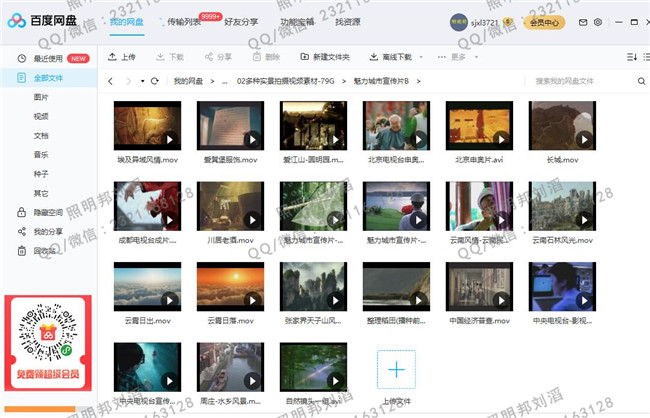Viewport: 650px width, 418px height.
Task: Expand the breadcrumb ellipsis
Action: pyautogui.click(x=225, y=81)
